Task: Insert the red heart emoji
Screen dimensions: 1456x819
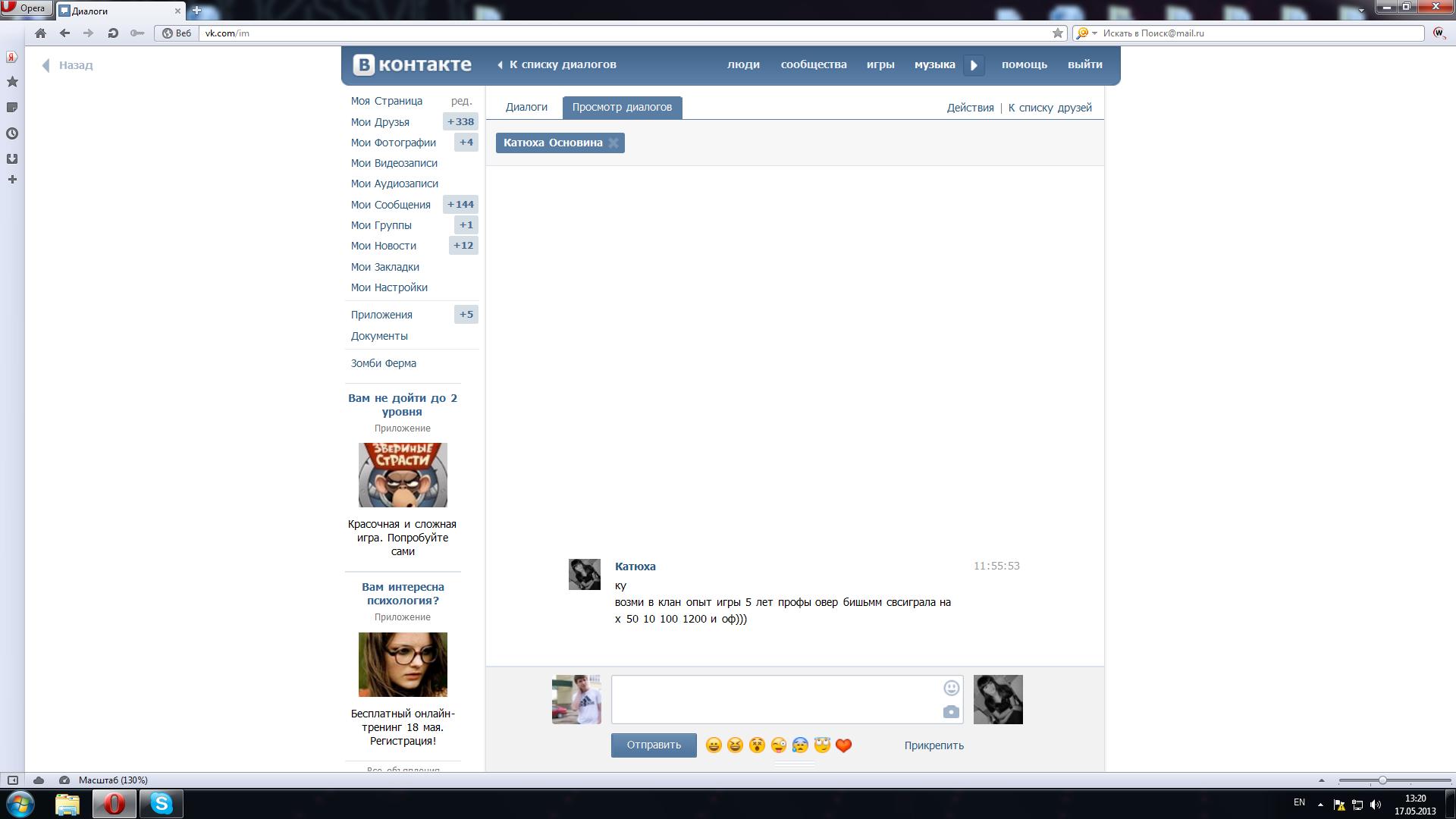Action: [x=843, y=745]
